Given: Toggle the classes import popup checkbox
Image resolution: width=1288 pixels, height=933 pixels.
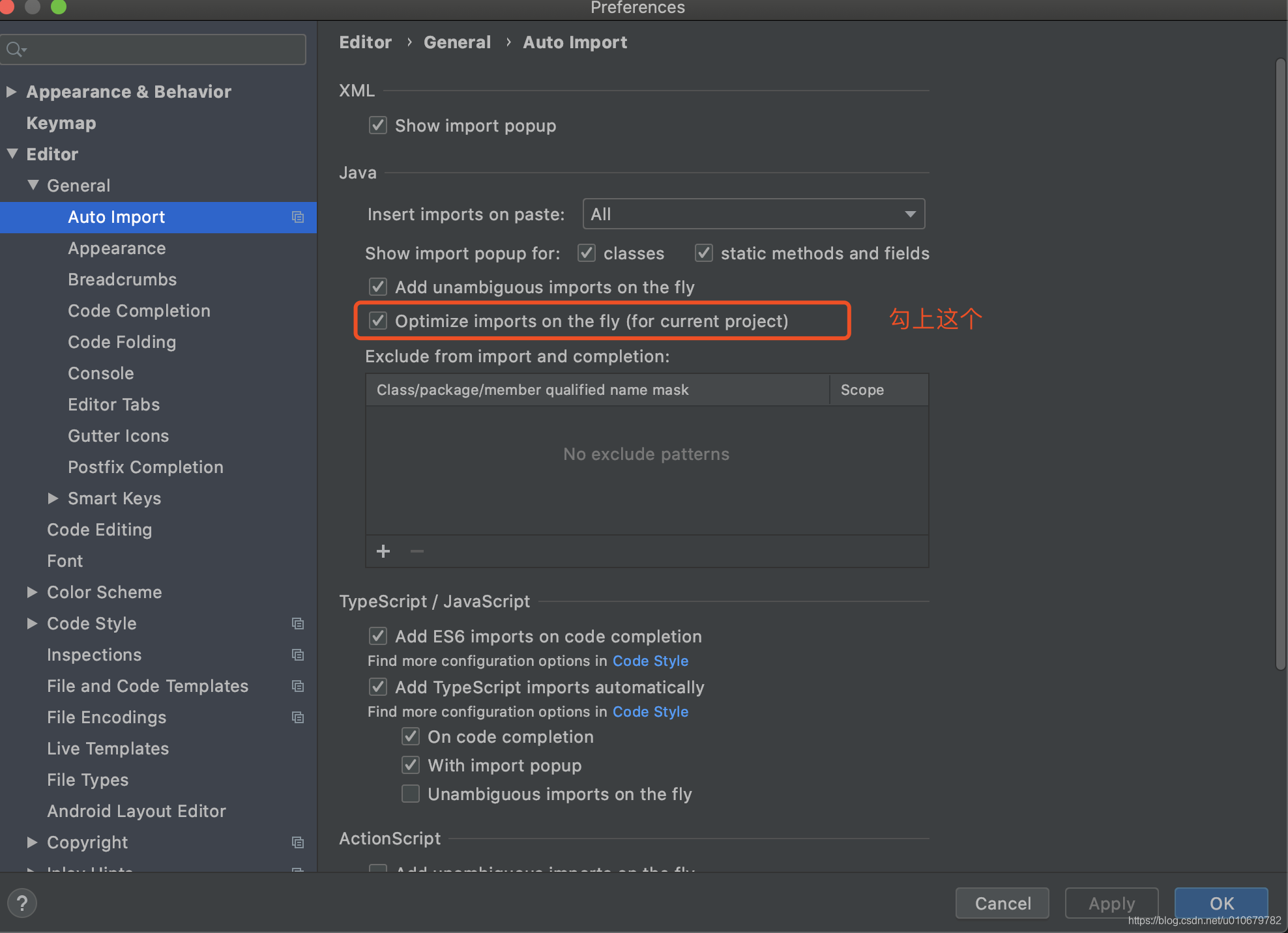Looking at the screenshot, I should point(587,253).
